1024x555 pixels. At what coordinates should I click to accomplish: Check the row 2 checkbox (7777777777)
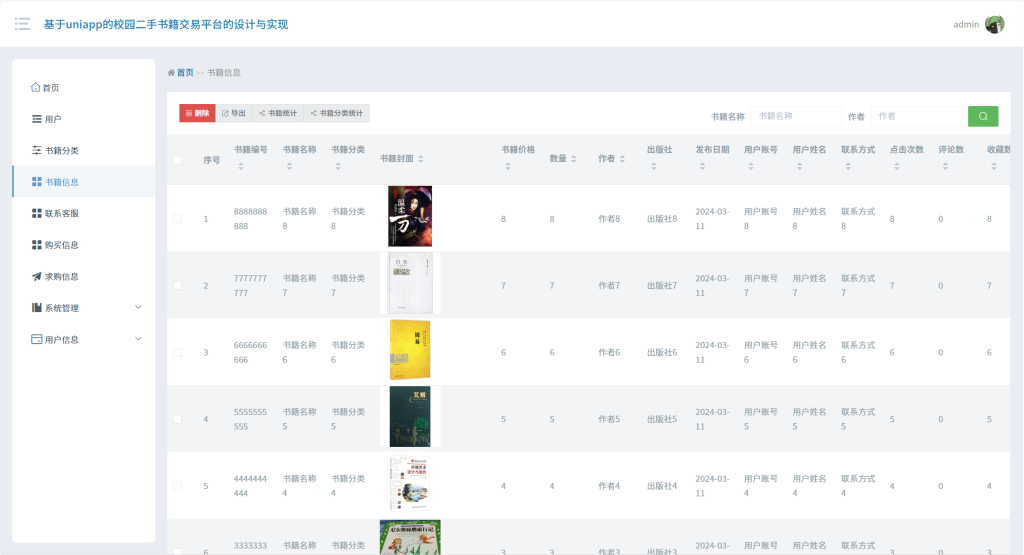coord(178,285)
